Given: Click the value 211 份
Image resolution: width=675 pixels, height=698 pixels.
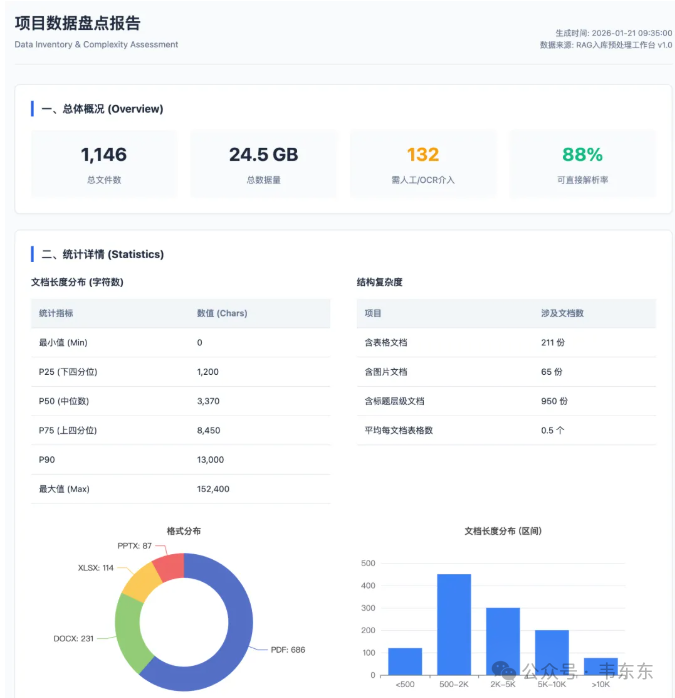Looking at the screenshot, I should coord(553,343).
